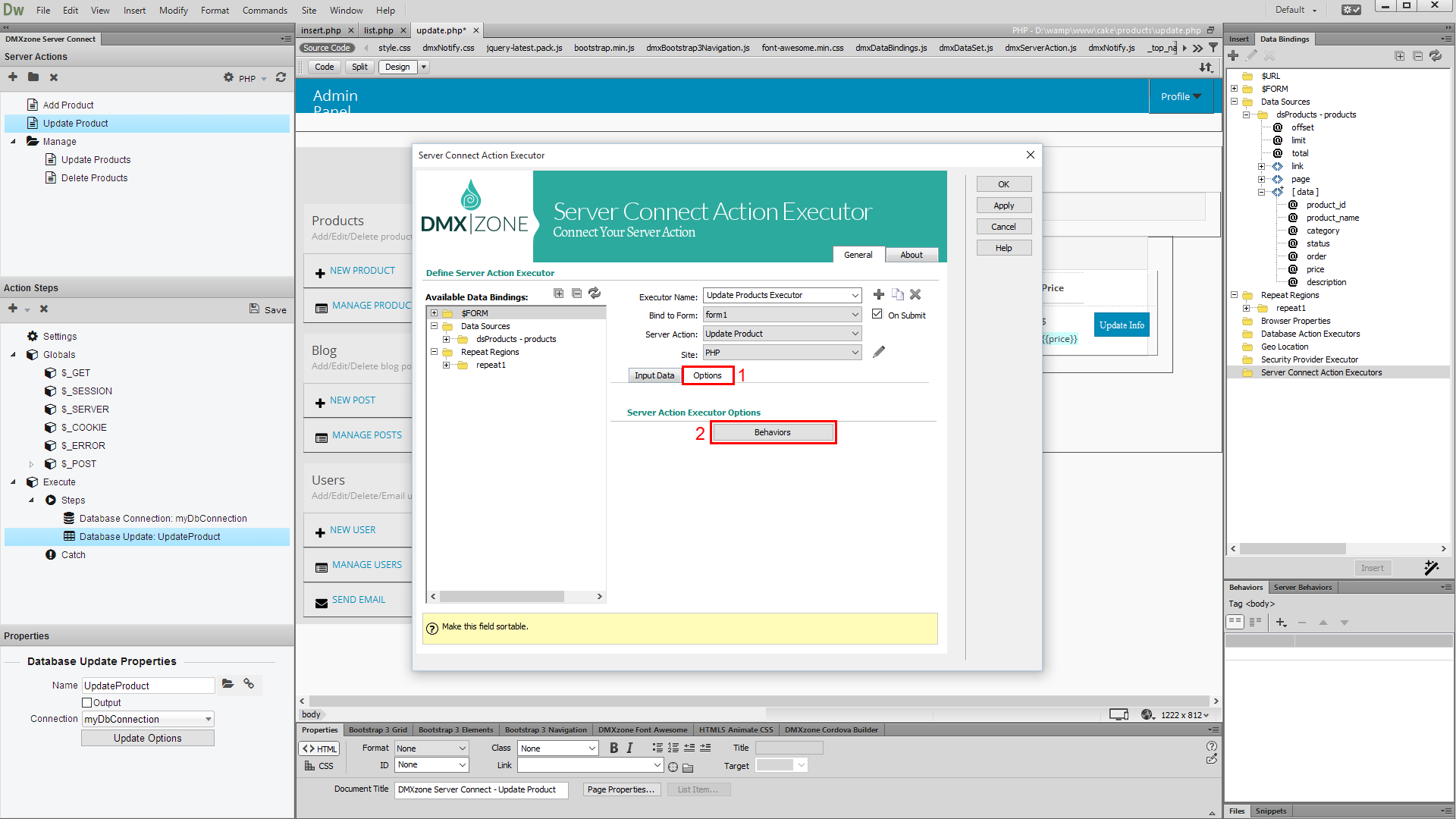Confirm dialog with OK button
The image size is (1456, 819).
1004,184
